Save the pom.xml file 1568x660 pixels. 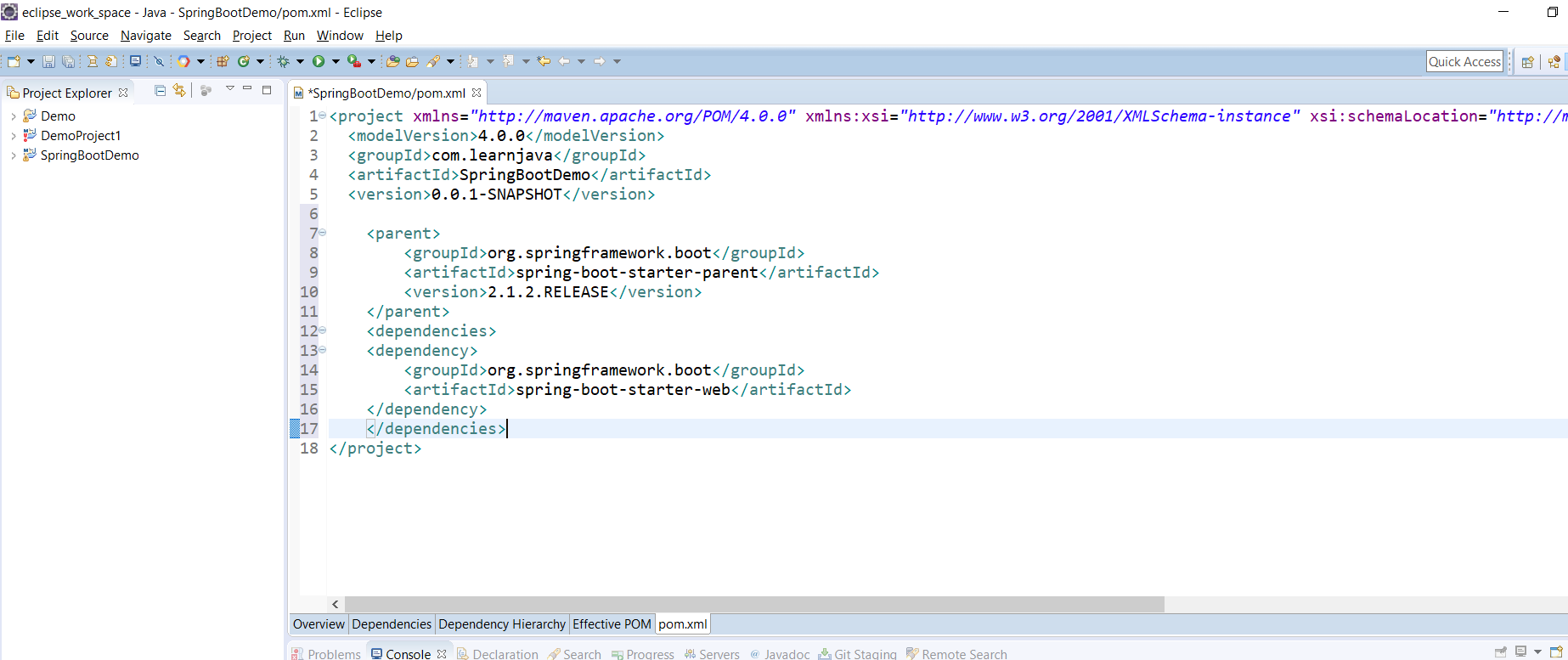[48, 61]
